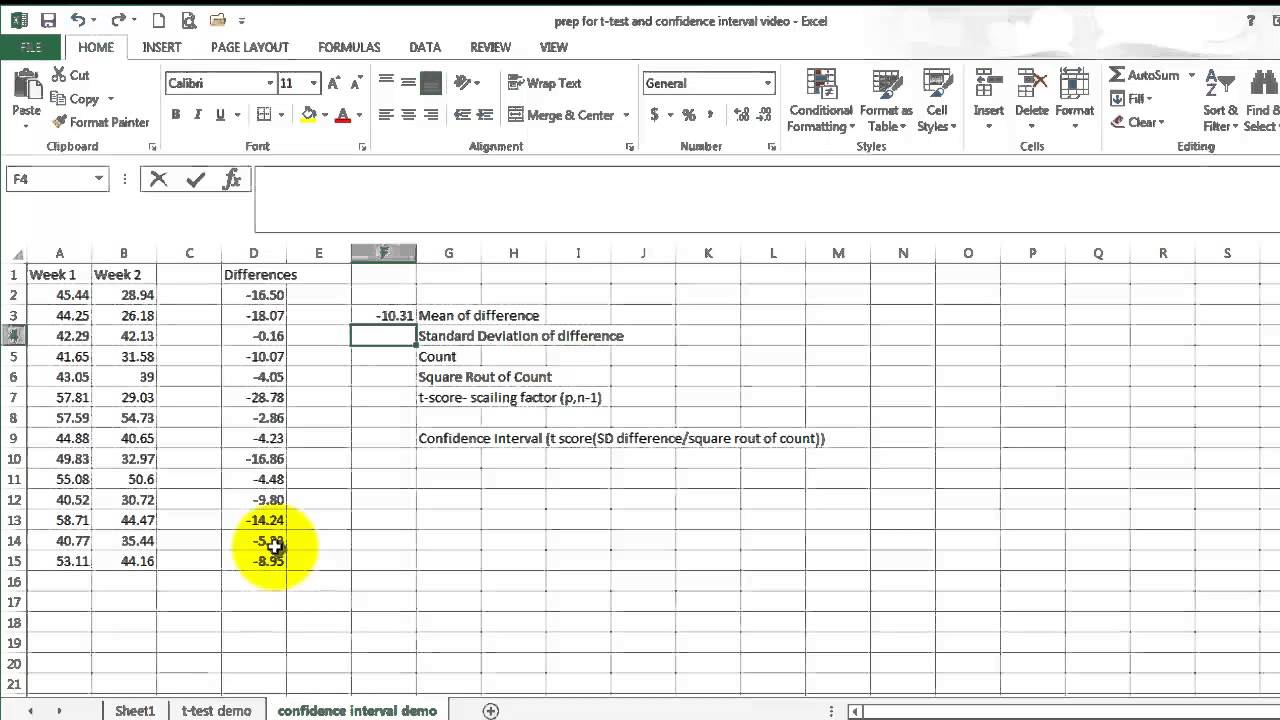The width and height of the screenshot is (1280, 720).
Task: Click the New blank workbook icon
Action: [x=158, y=20]
